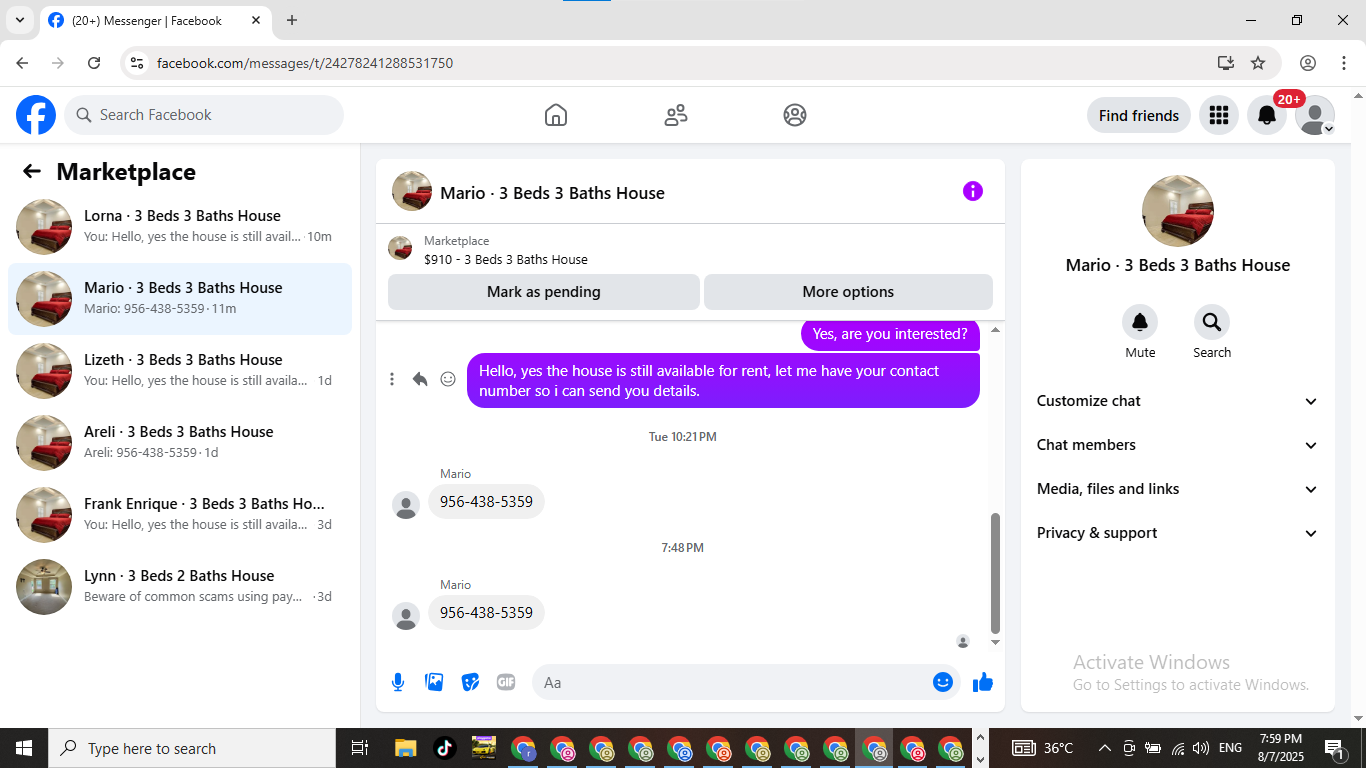Open Task View on taskbar

click(x=360, y=748)
